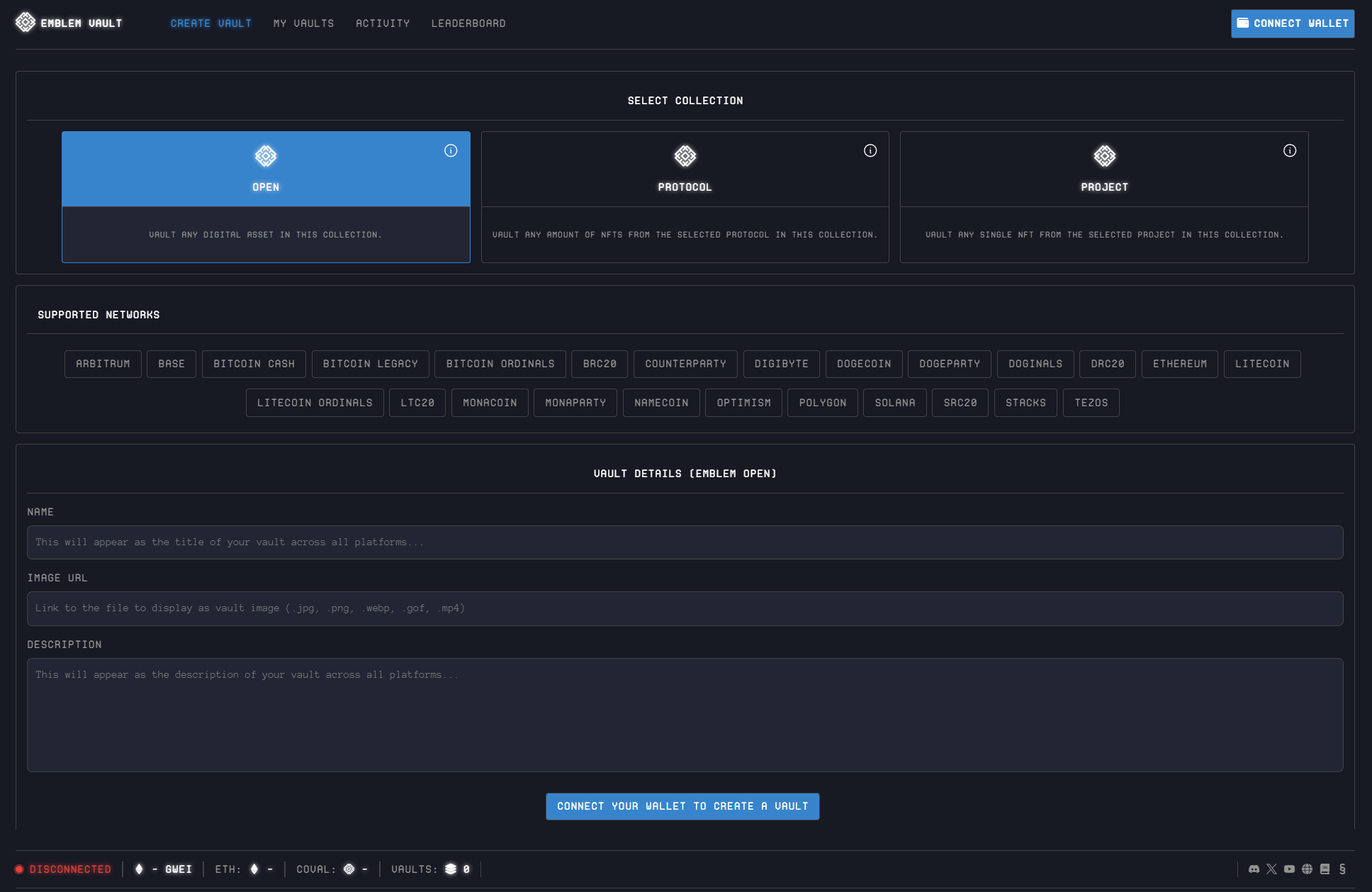Screen dimensions: 1372x892
Task: Select the Open collection card
Action: tap(266, 196)
